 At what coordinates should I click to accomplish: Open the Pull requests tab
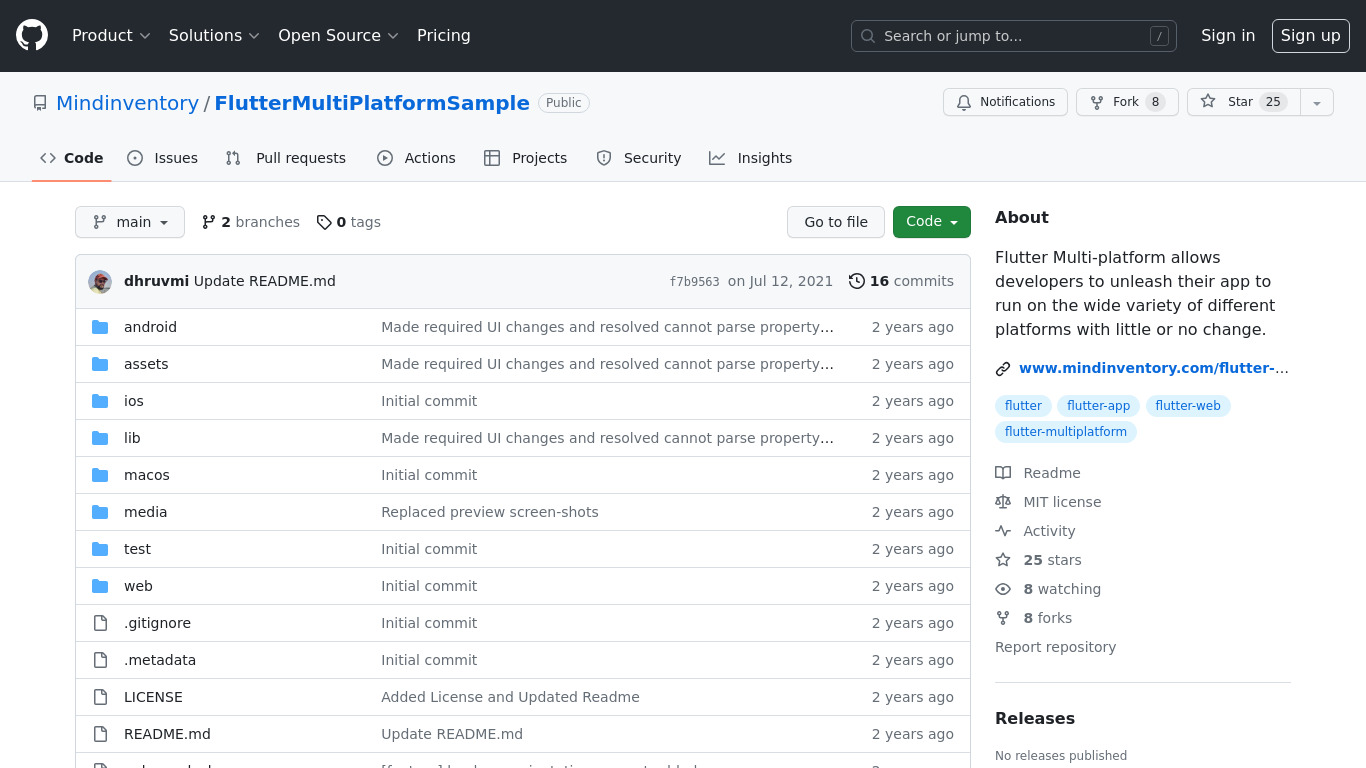click(286, 158)
